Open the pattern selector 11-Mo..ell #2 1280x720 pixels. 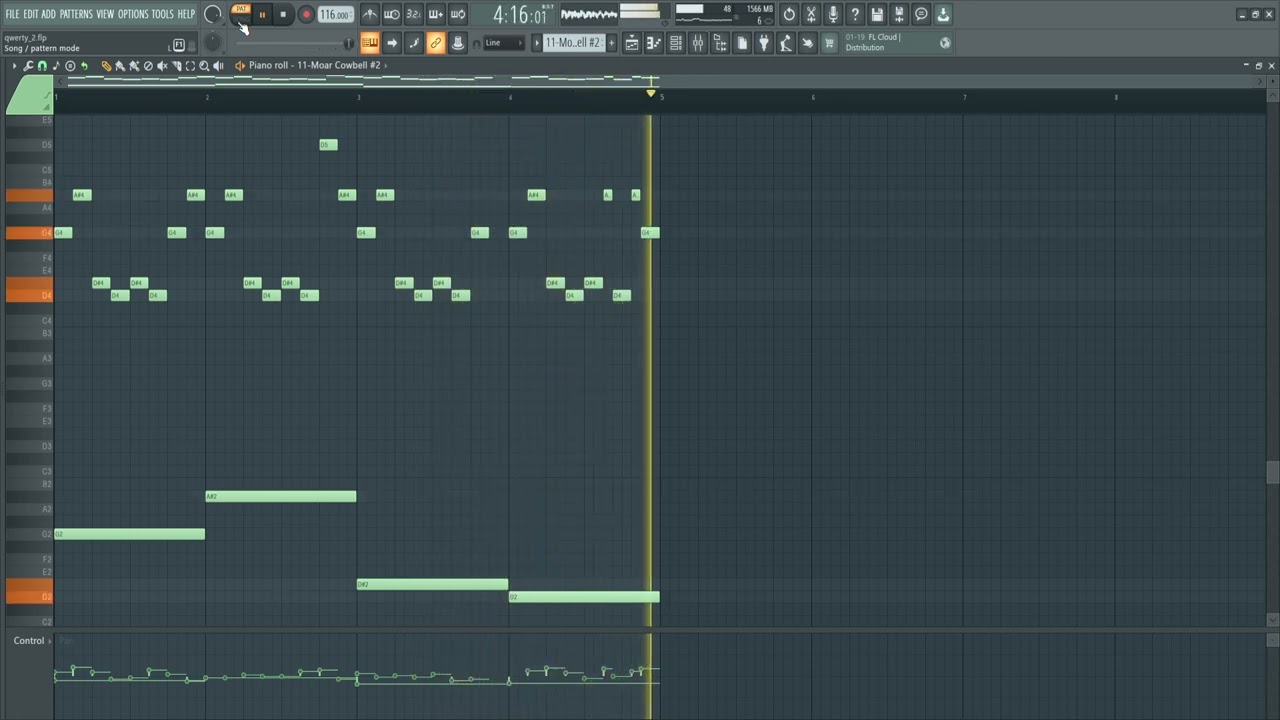[574, 43]
